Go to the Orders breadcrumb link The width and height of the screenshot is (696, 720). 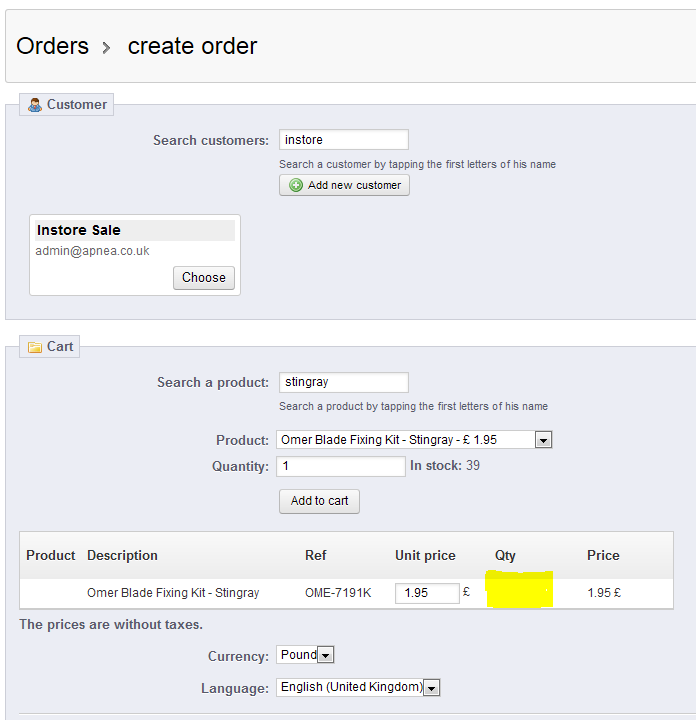(x=52, y=46)
